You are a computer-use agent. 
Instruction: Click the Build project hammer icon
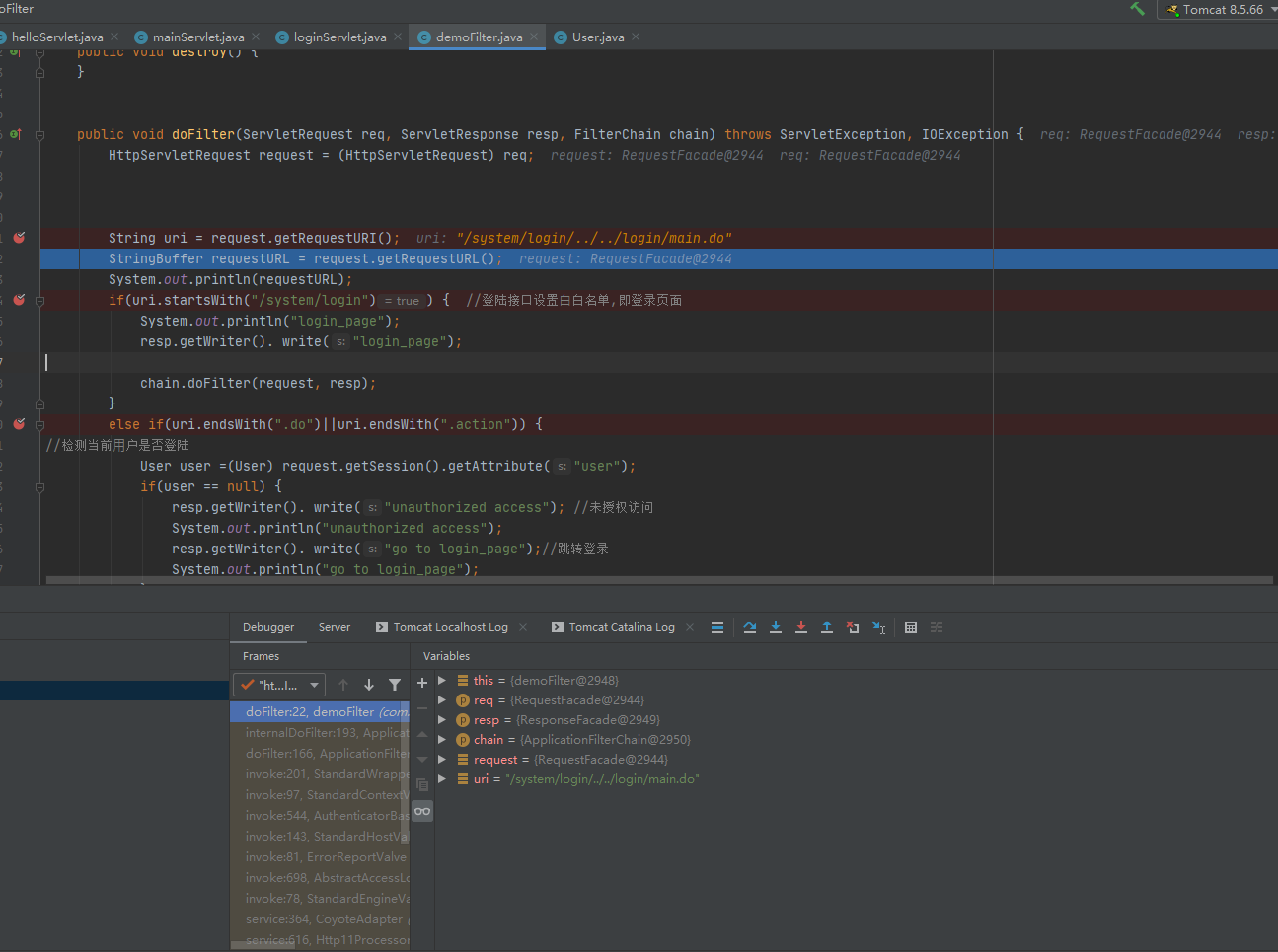click(1138, 9)
